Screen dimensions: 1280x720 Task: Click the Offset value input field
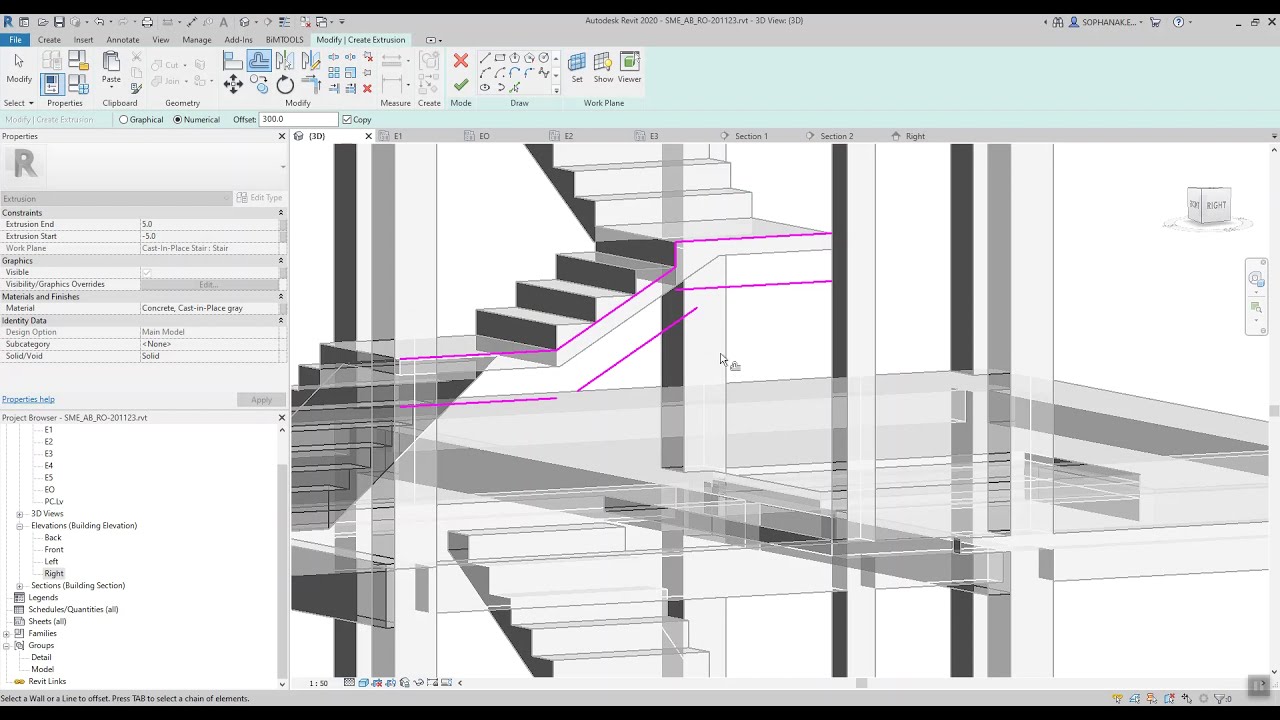point(299,120)
